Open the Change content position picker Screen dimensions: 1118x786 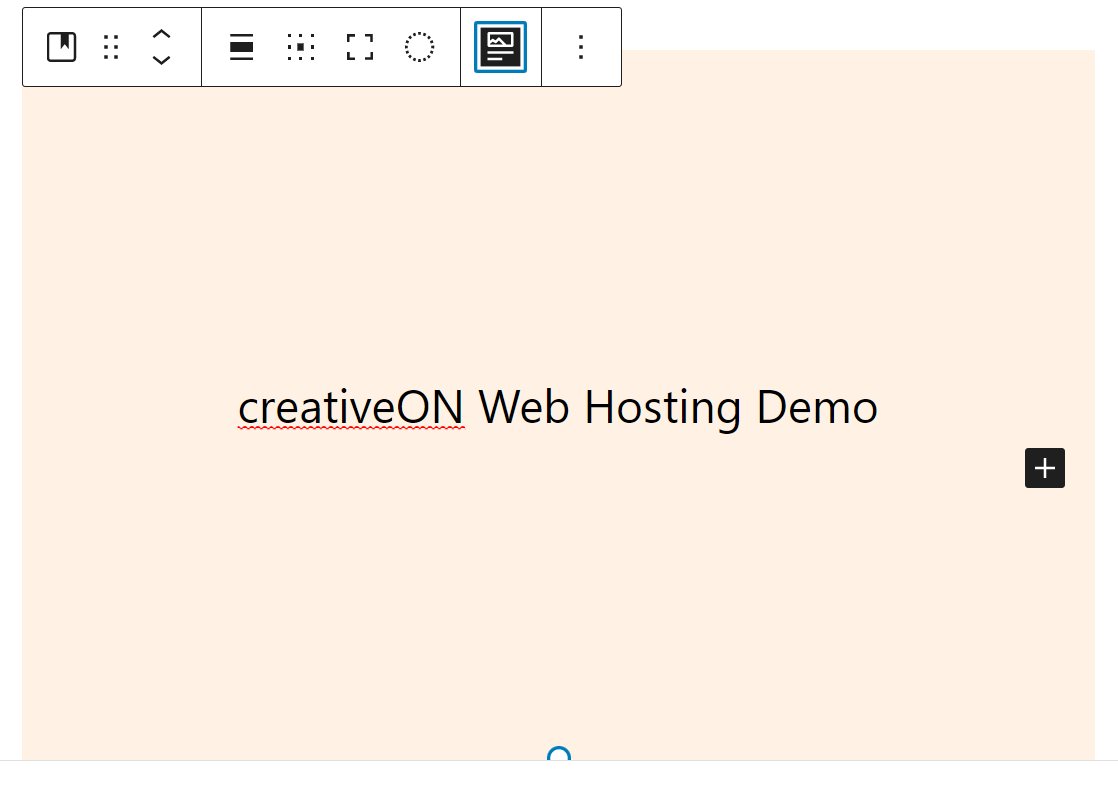click(301, 46)
